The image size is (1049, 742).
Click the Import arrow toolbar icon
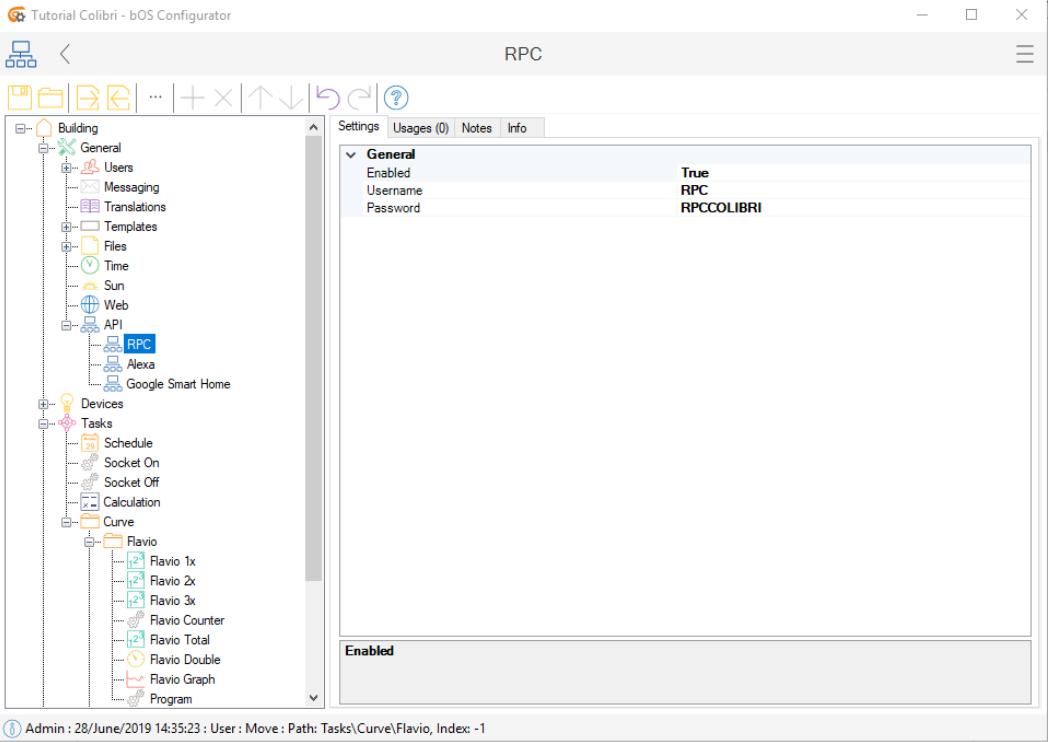pyautogui.click(x=119, y=98)
